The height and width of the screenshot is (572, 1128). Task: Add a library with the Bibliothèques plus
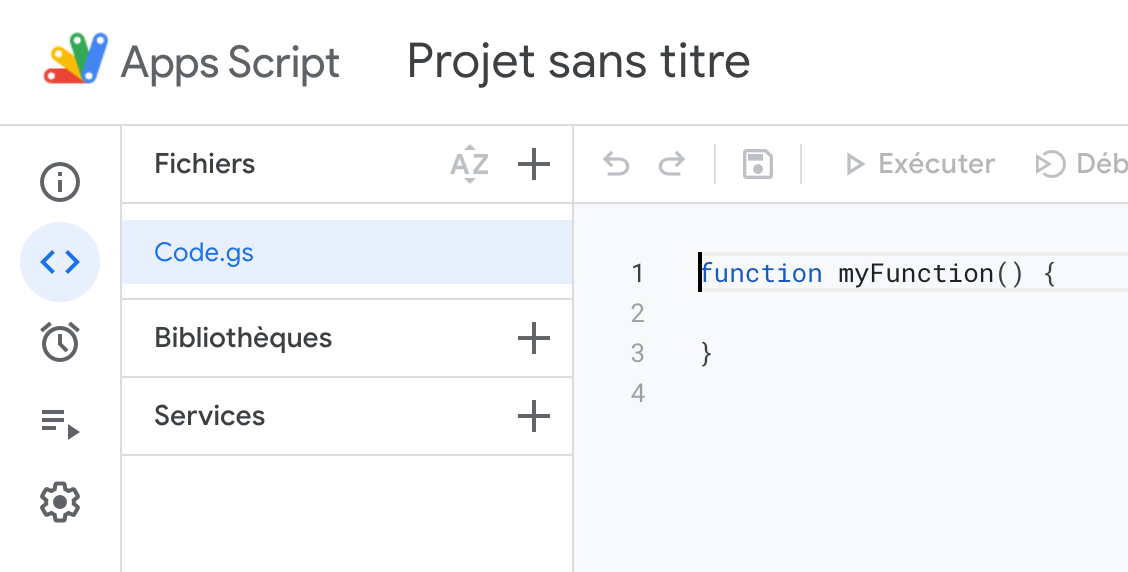click(x=534, y=338)
